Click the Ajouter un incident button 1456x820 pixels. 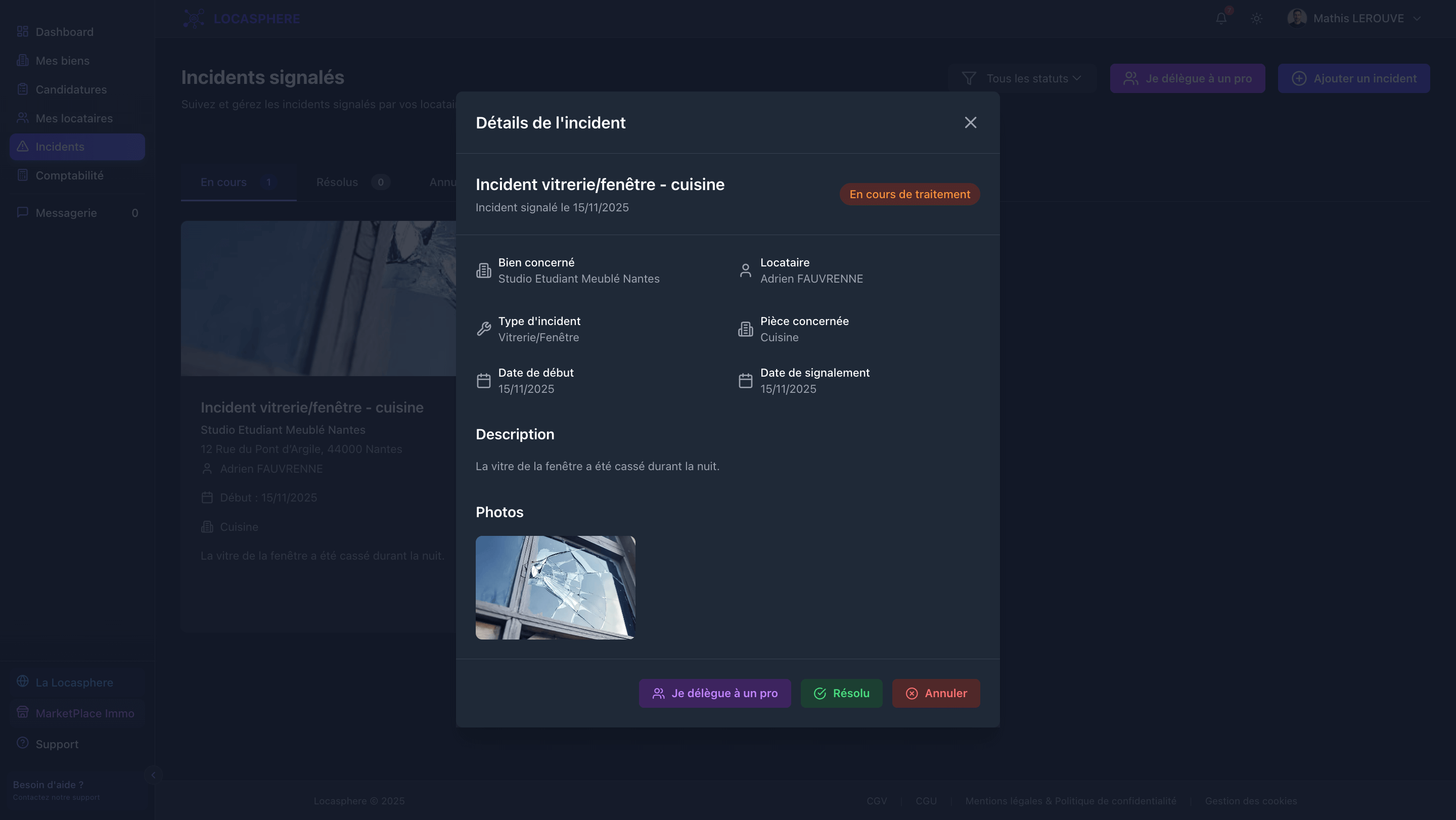[1354, 78]
